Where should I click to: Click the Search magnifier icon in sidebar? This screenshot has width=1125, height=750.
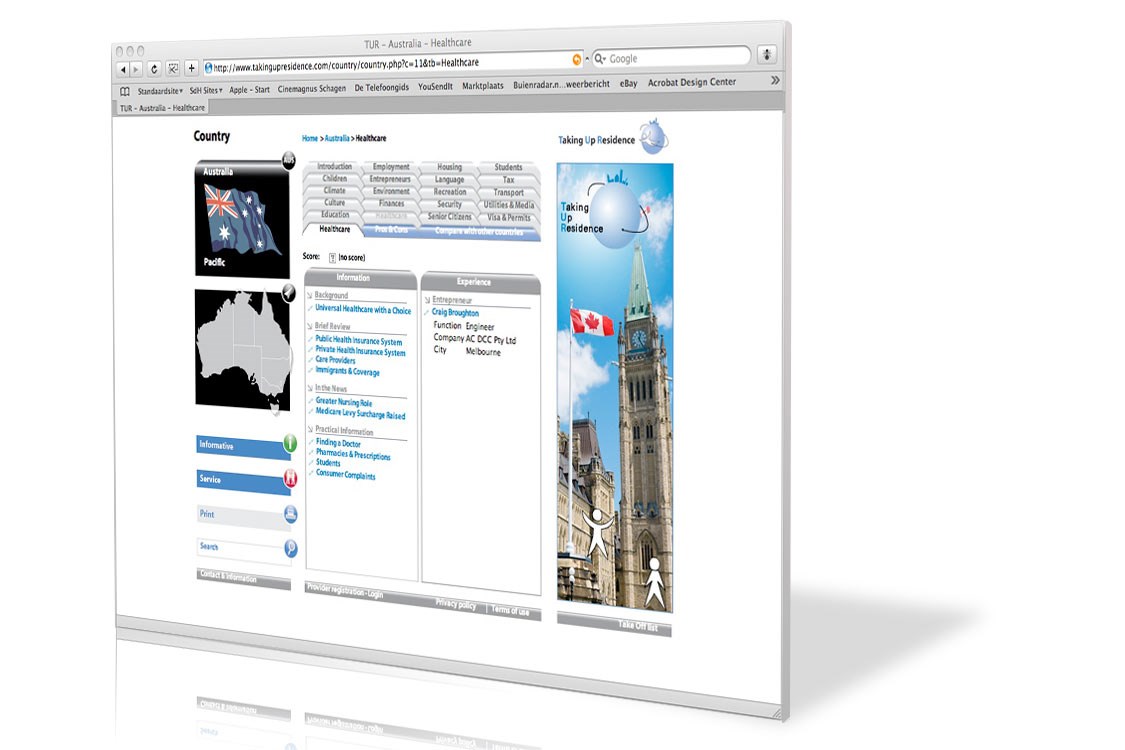290,548
